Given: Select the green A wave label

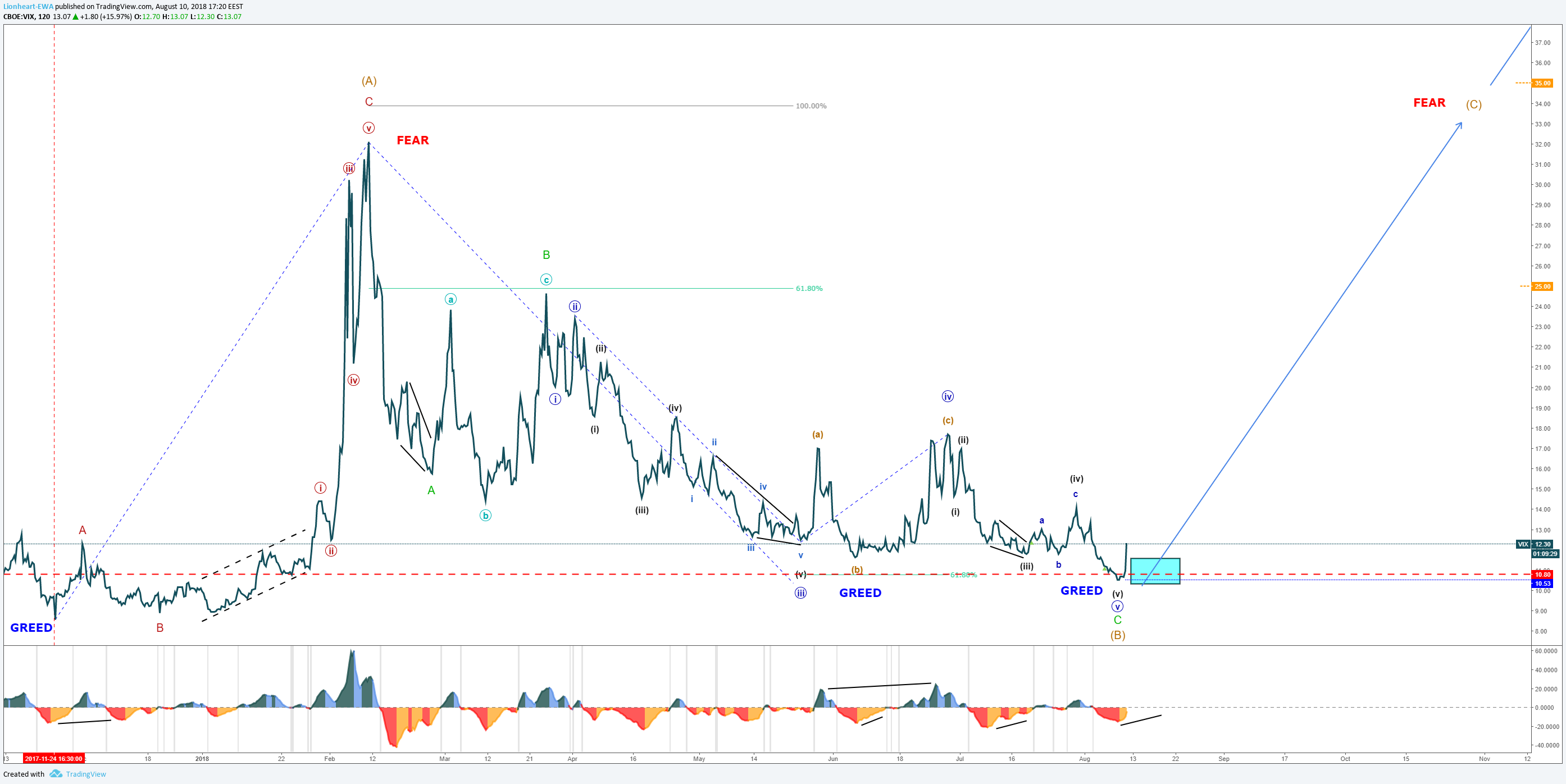Looking at the screenshot, I should pyautogui.click(x=431, y=490).
